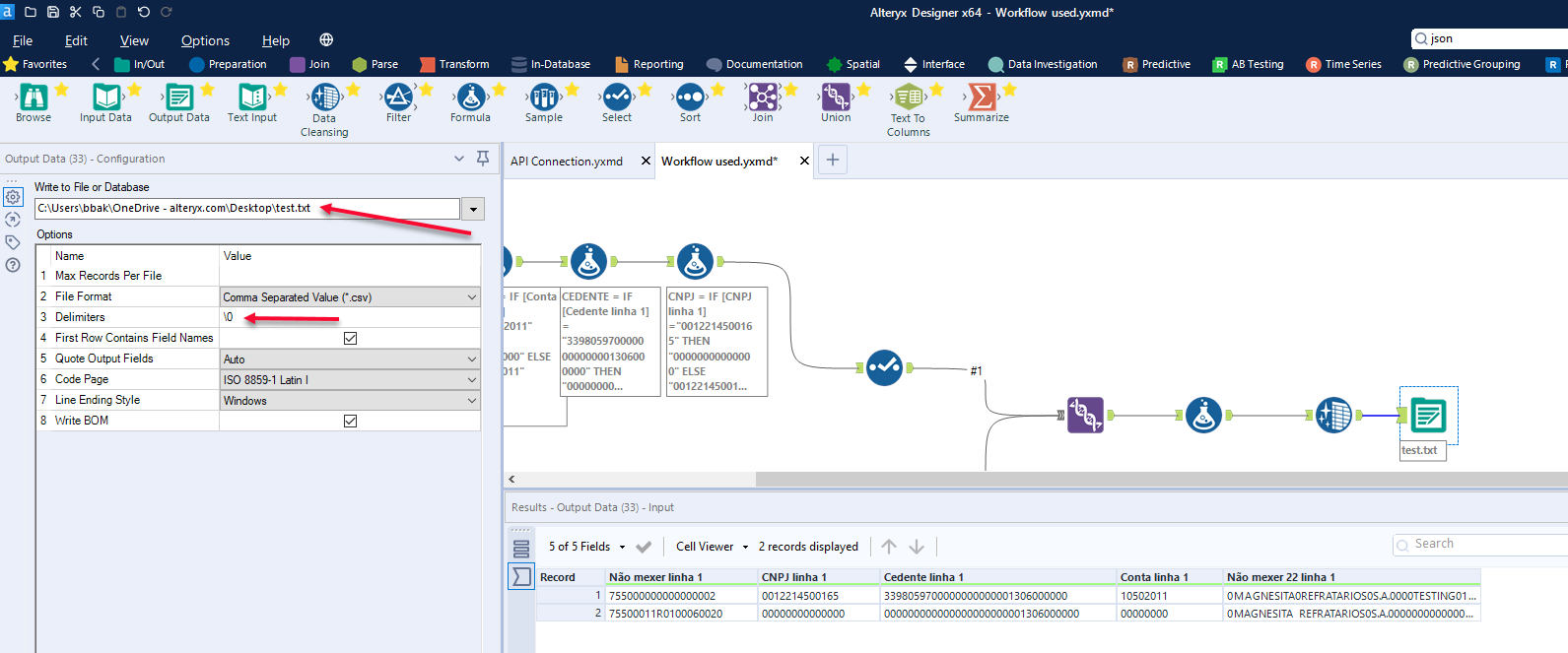Screen dimensions: 1568x653
Task: Add a new workflow tab
Action: point(833,161)
